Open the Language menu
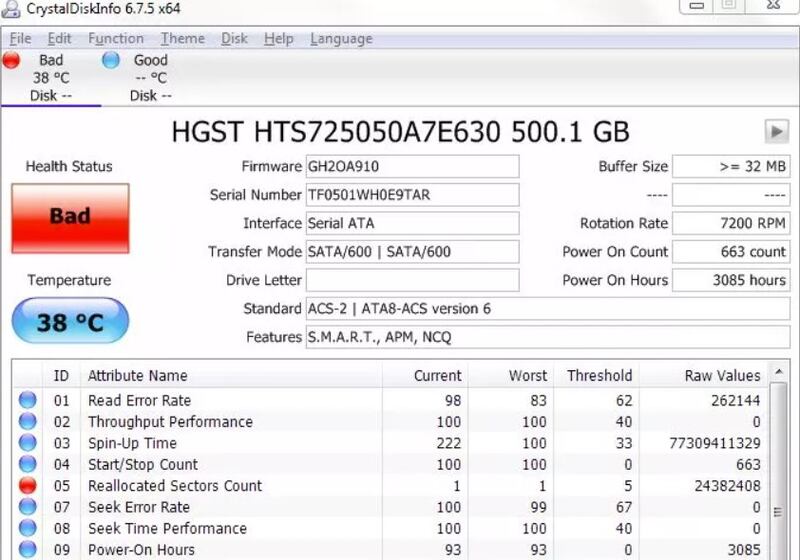800x560 pixels. pyautogui.click(x=341, y=38)
